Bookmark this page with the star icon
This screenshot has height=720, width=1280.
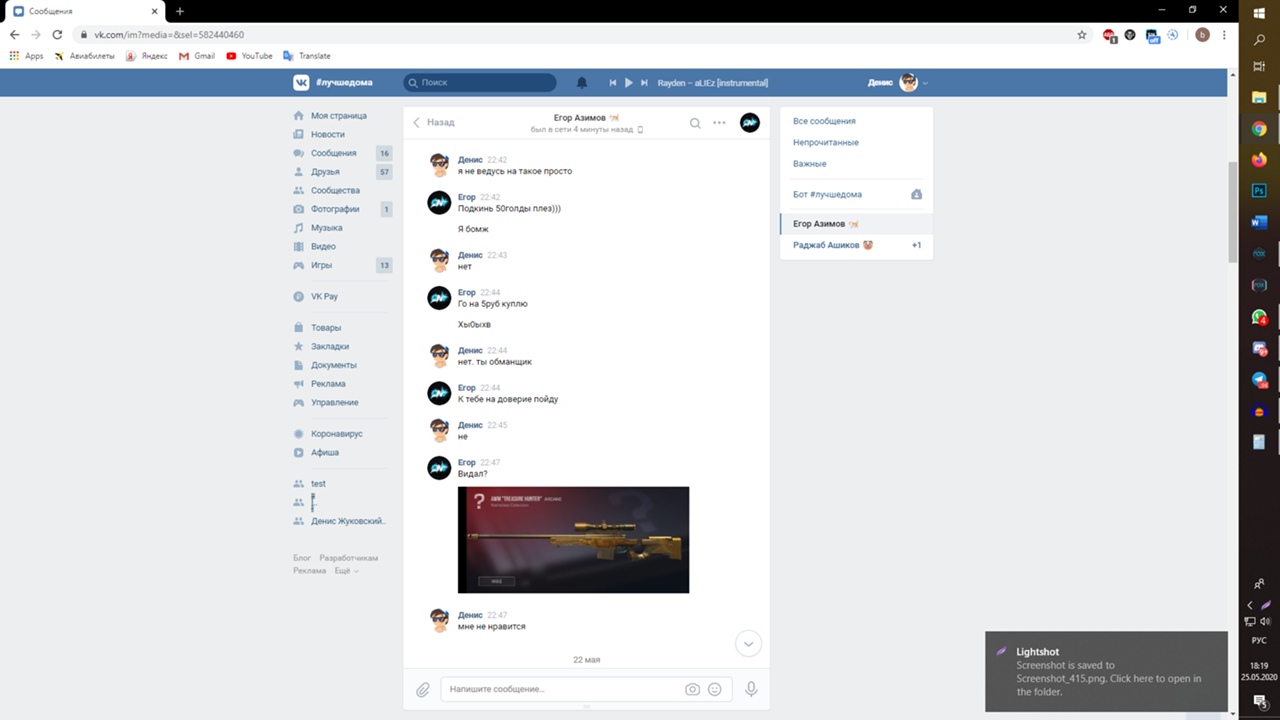coord(1081,35)
